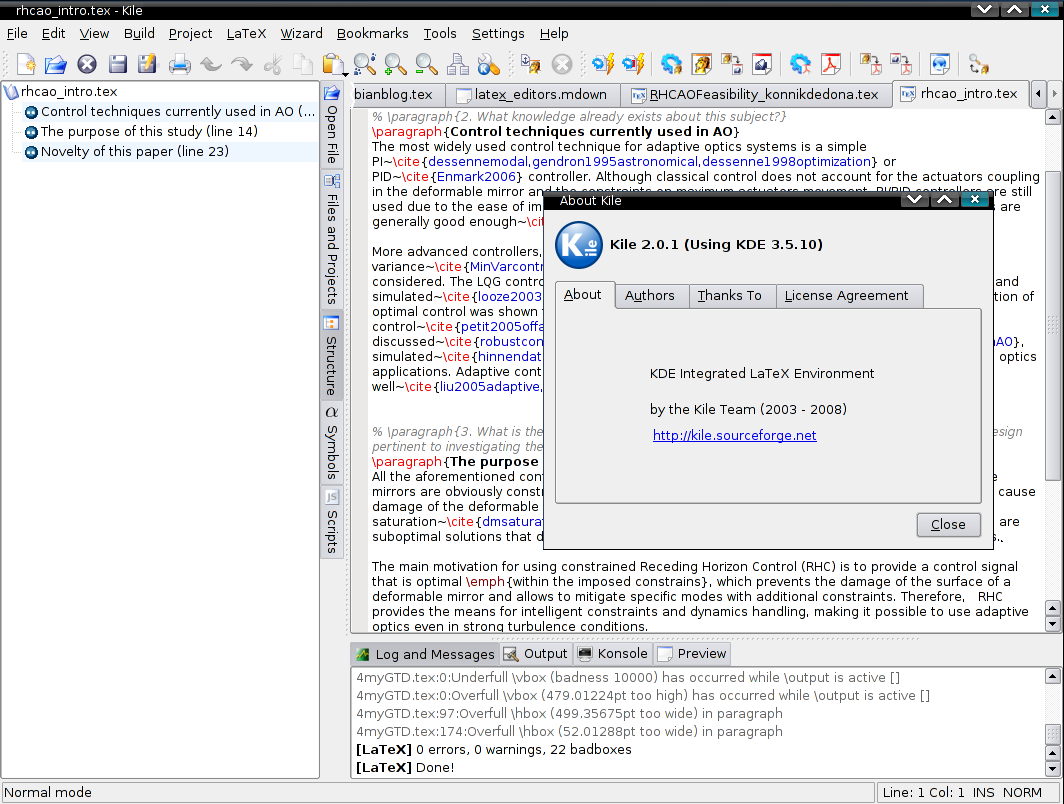Save the document with the floppy icon
The height and width of the screenshot is (804, 1064).
tap(118, 64)
